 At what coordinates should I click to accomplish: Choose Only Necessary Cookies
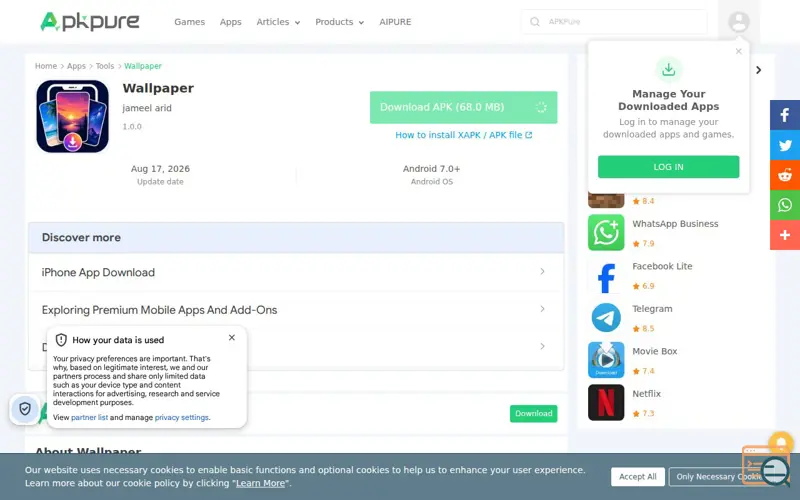(x=719, y=477)
